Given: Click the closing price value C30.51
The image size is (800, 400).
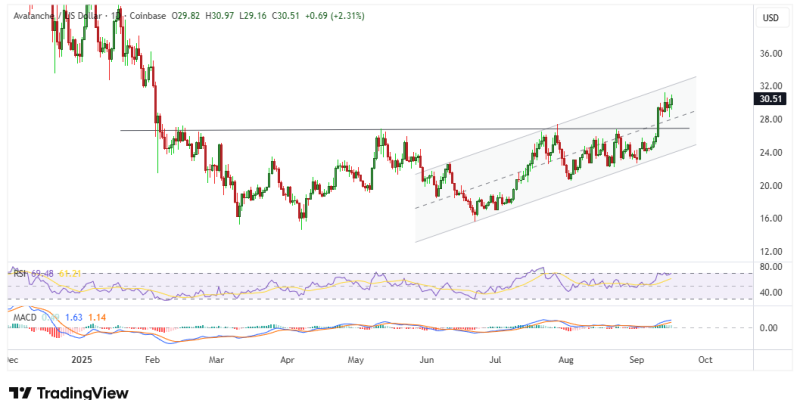Looking at the screenshot, I should [288, 16].
